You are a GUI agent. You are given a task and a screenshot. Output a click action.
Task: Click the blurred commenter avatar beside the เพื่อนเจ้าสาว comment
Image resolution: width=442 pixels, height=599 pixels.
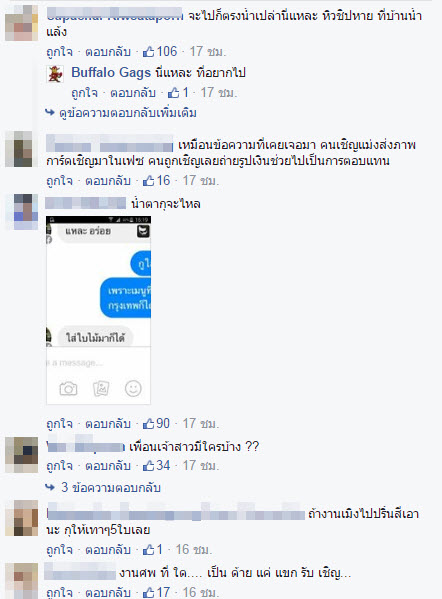[21, 455]
